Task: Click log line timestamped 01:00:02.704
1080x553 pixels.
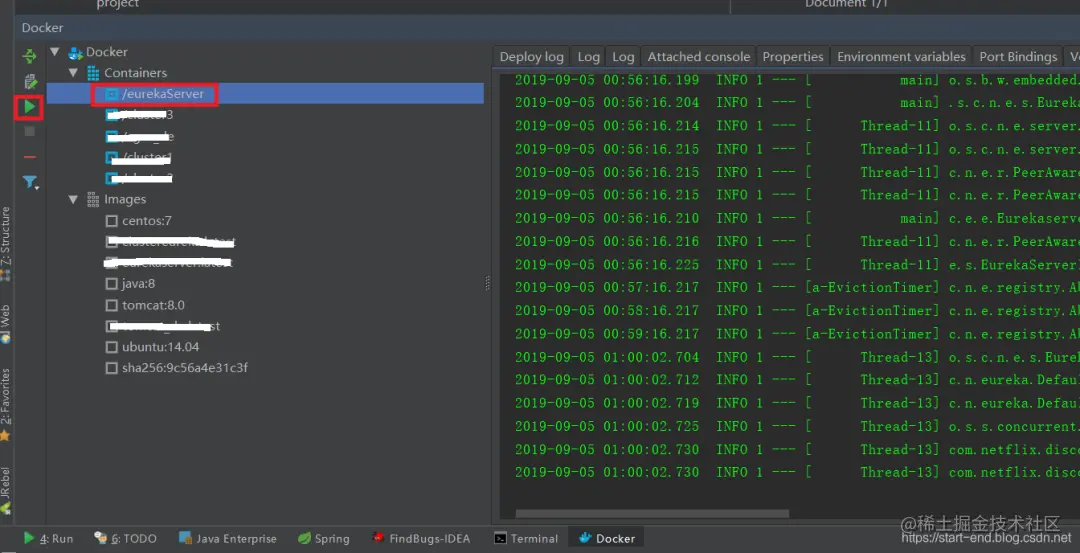Action: point(797,357)
